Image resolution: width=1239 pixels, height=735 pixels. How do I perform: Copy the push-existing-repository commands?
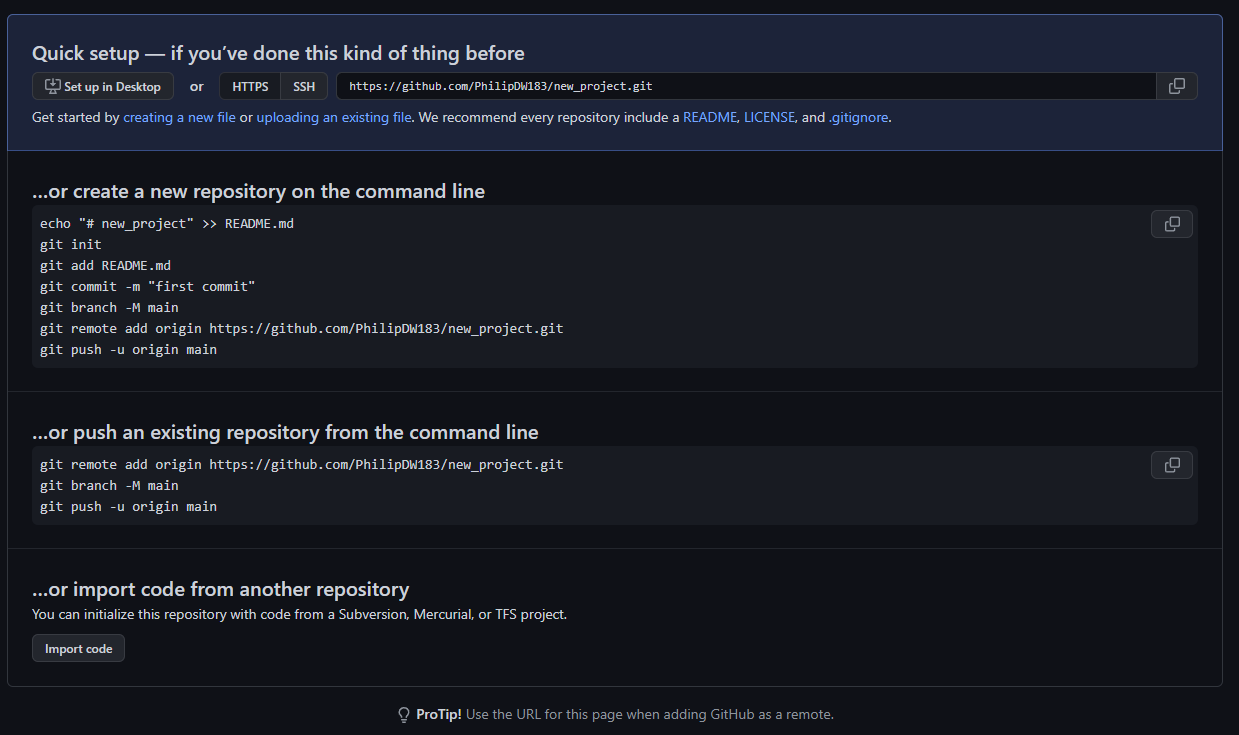click(x=1171, y=464)
